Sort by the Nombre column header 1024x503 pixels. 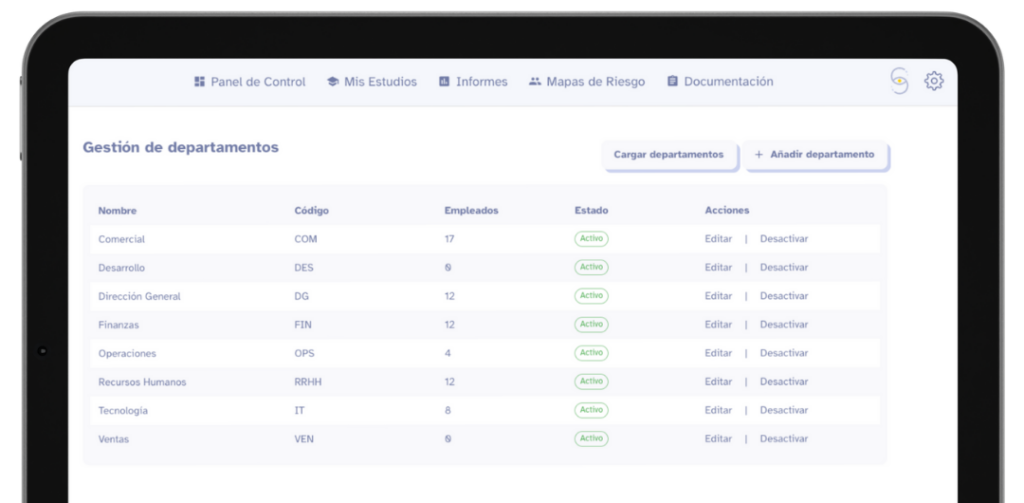pyautogui.click(x=117, y=211)
